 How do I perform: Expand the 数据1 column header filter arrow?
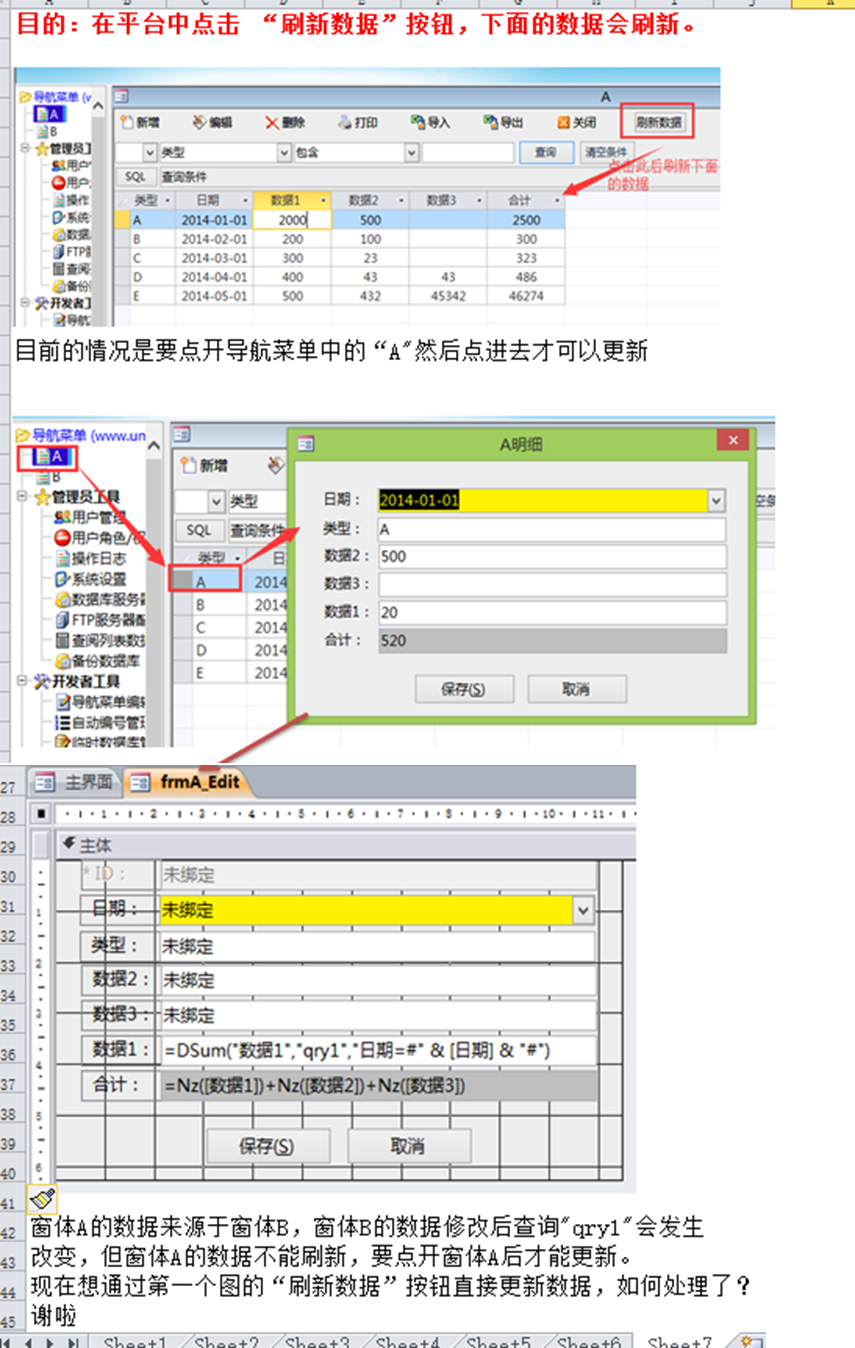pyautogui.click(x=321, y=200)
